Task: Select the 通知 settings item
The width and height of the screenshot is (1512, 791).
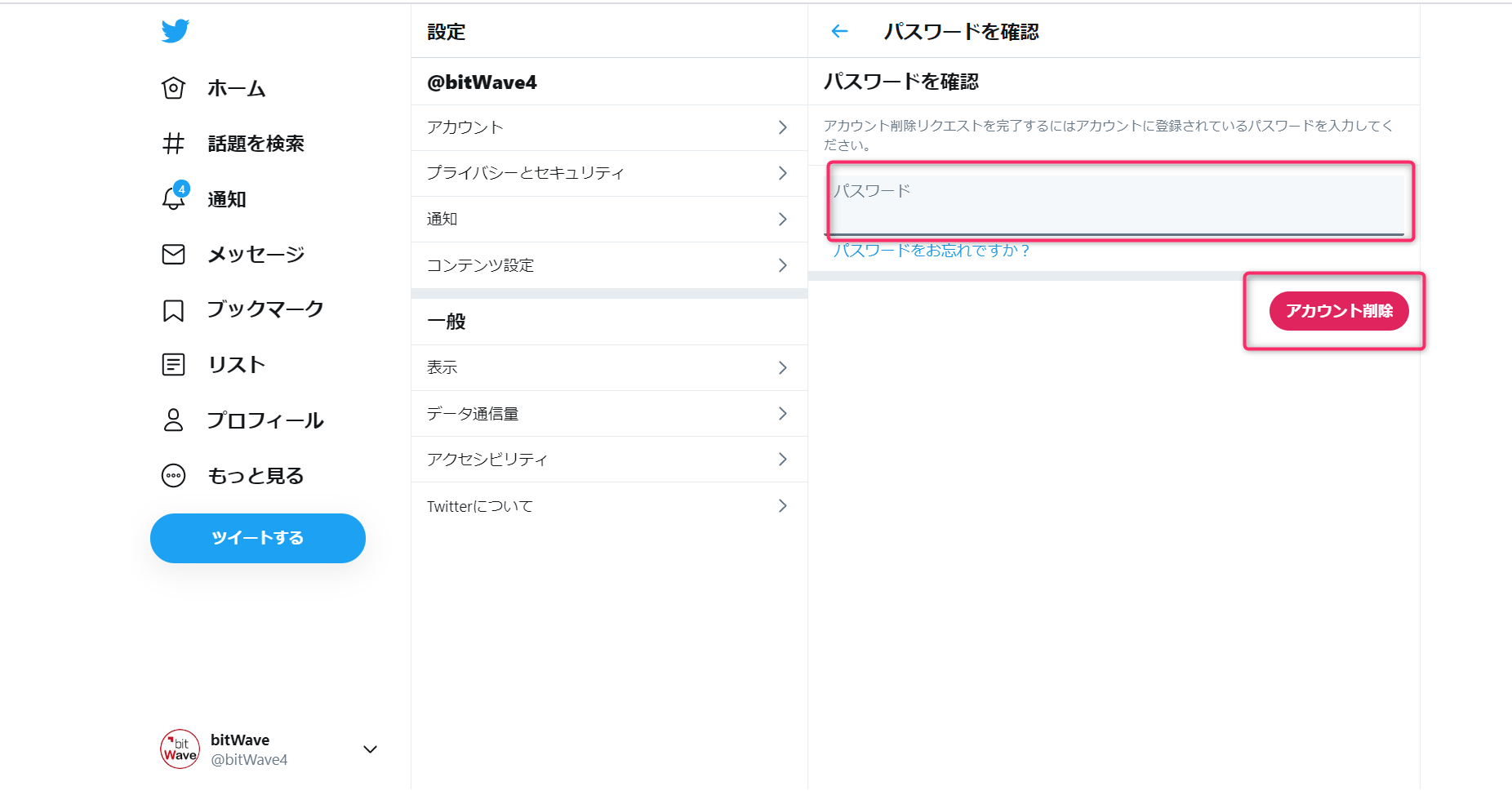Action: tap(609, 219)
